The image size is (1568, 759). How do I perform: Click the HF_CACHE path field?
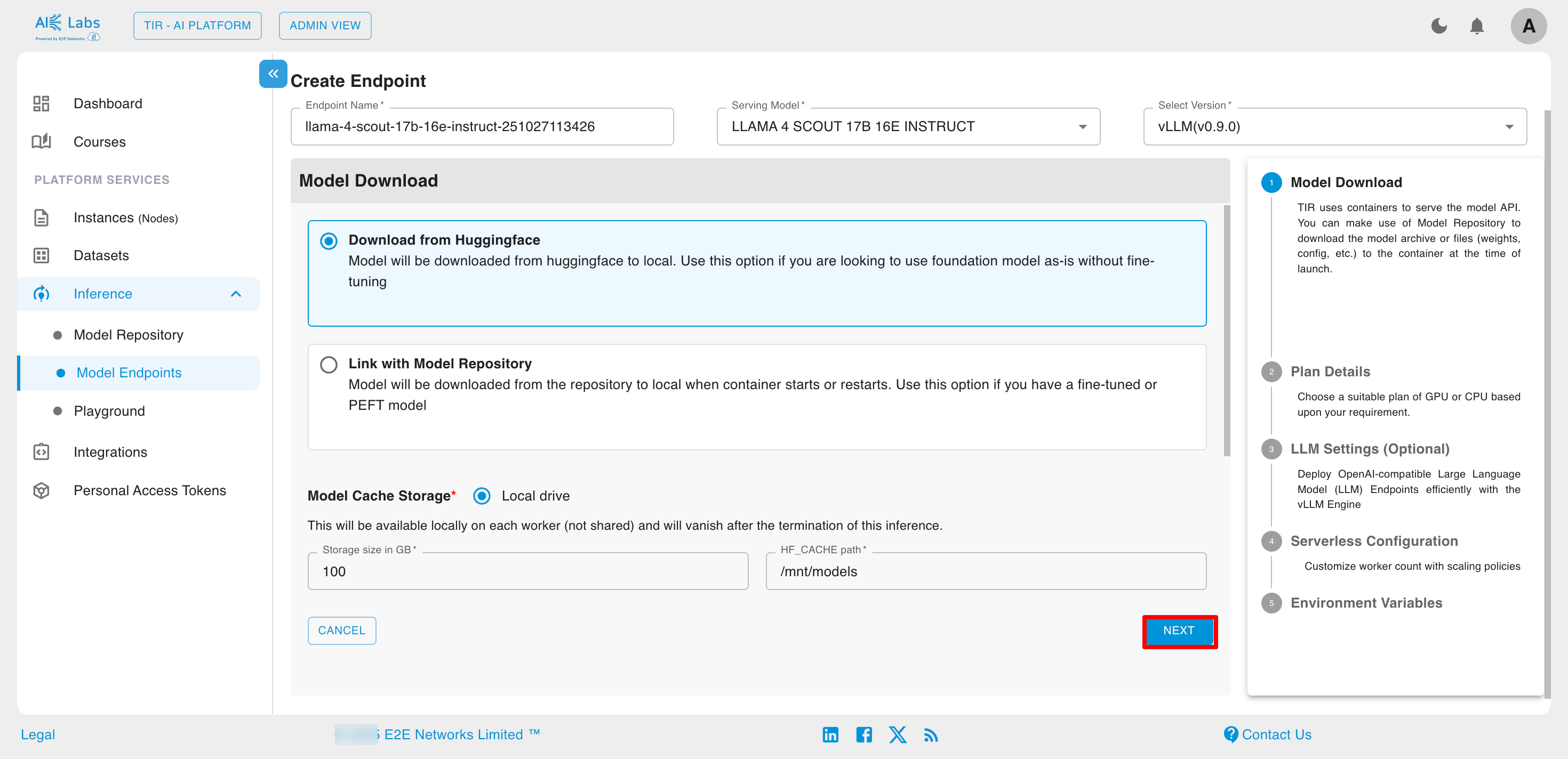tap(986, 571)
